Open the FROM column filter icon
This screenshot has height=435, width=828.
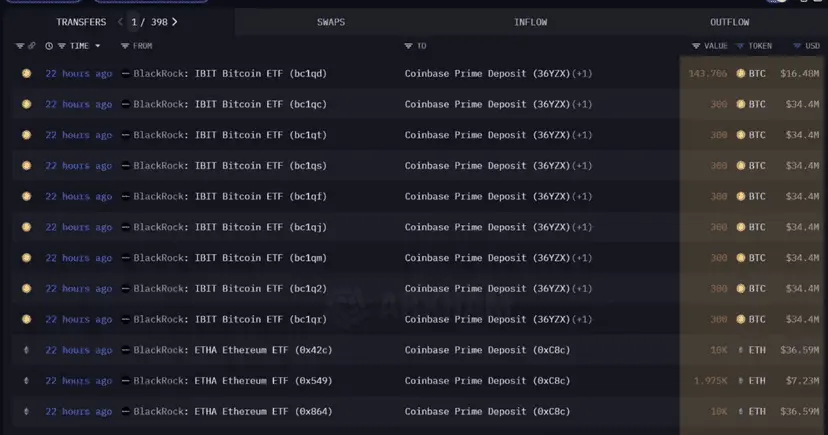point(125,46)
